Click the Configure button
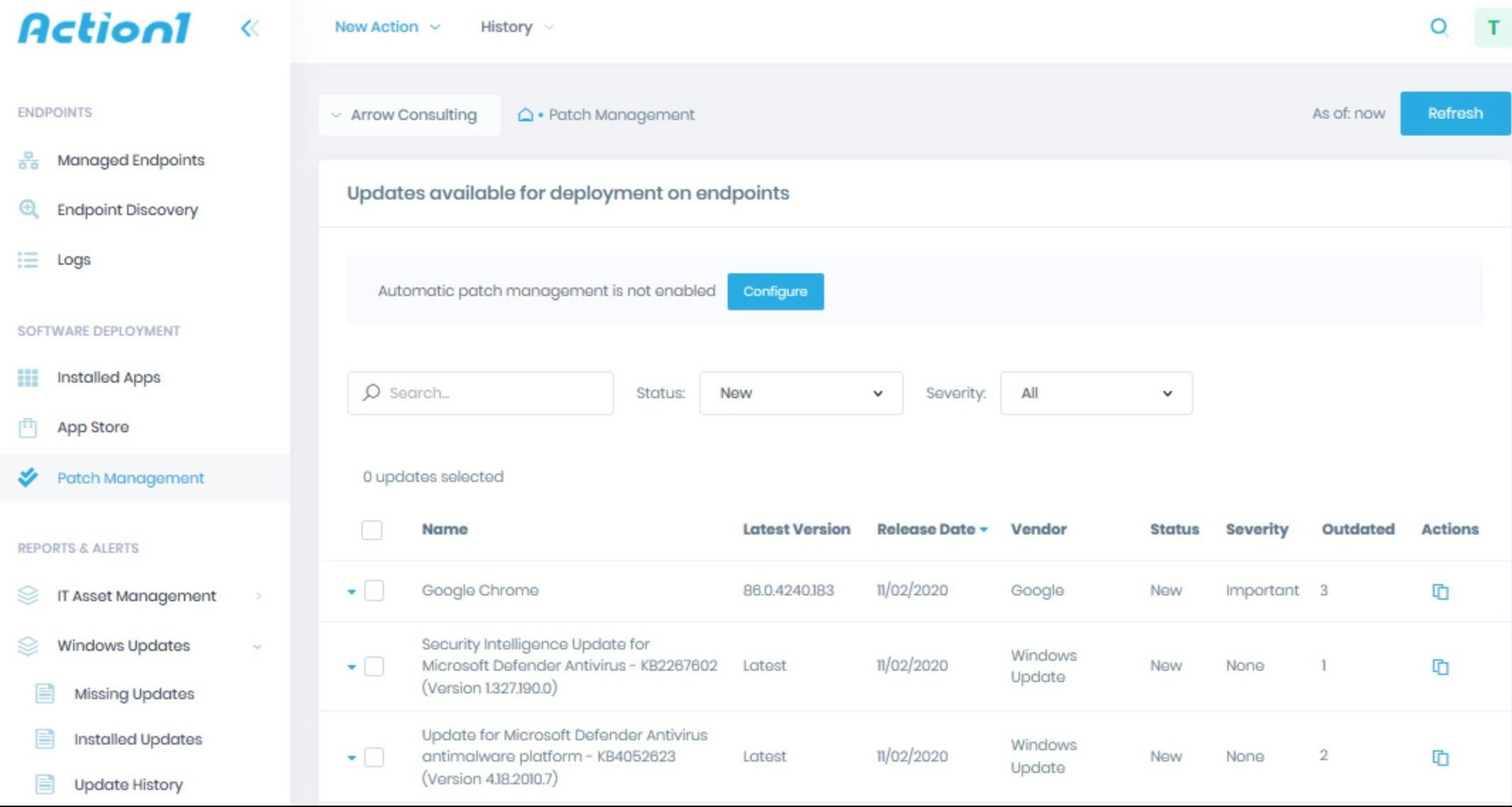Screen dimensions: 1512x807 pos(774,292)
